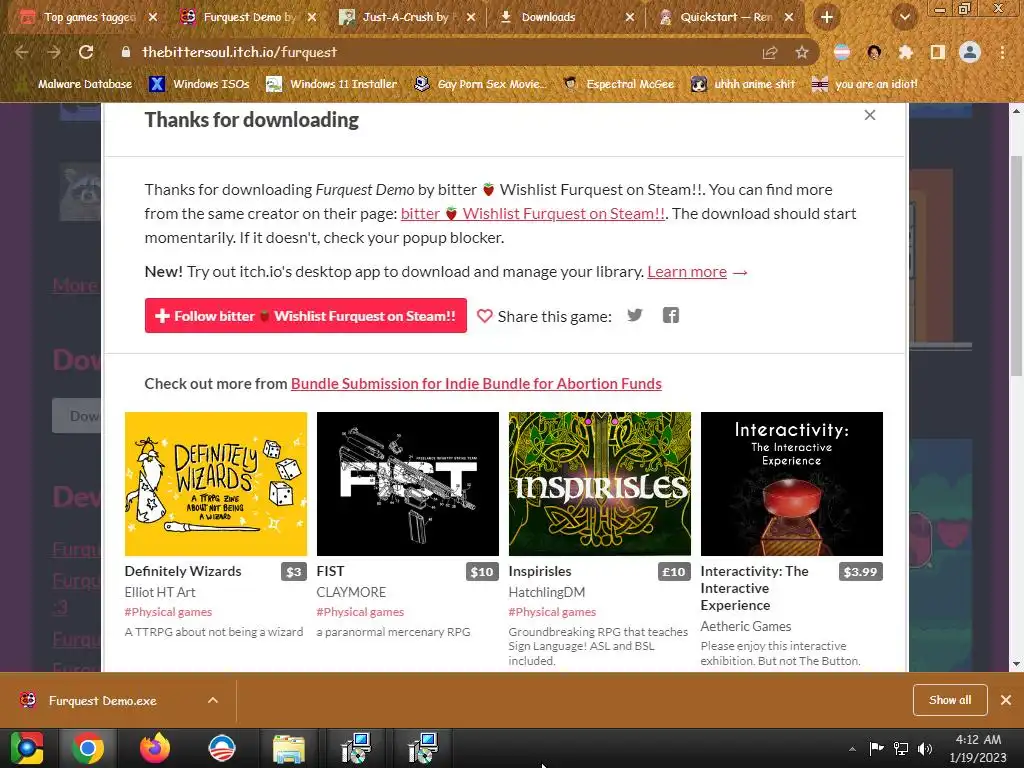Open File Explorer from the taskbar
Viewport: 1024px width, 768px height.
click(x=289, y=748)
